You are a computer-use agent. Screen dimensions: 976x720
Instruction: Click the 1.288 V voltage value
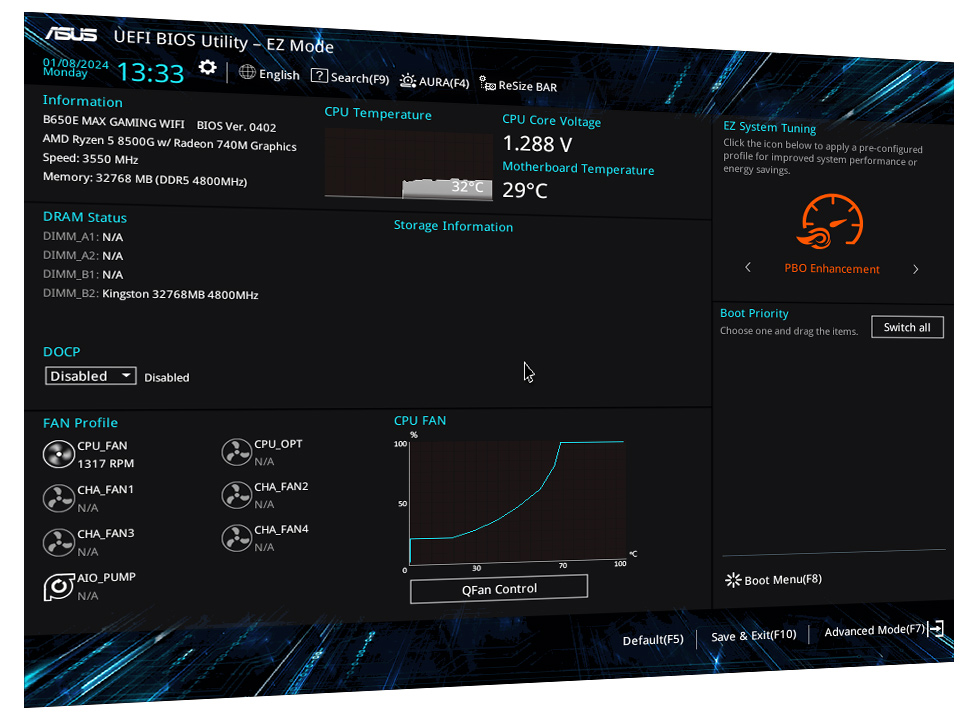tap(537, 144)
